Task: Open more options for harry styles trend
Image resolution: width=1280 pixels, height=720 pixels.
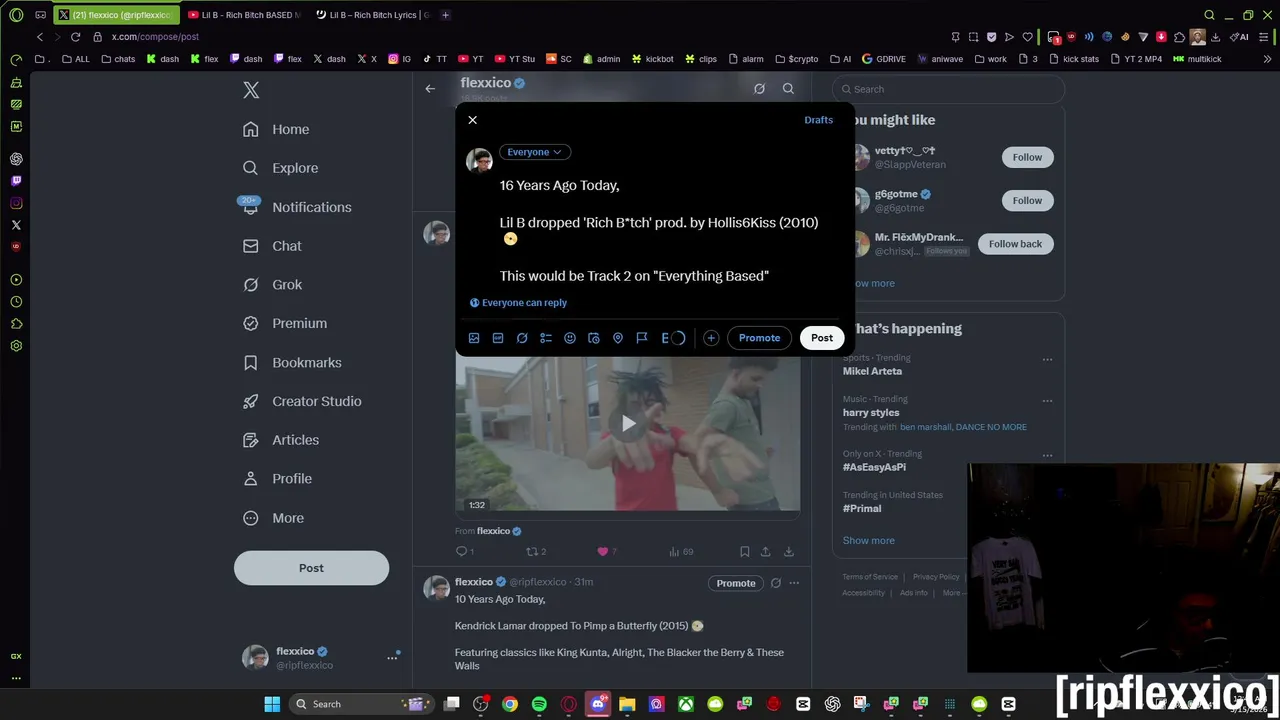Action: click(x=1047, y=401)
